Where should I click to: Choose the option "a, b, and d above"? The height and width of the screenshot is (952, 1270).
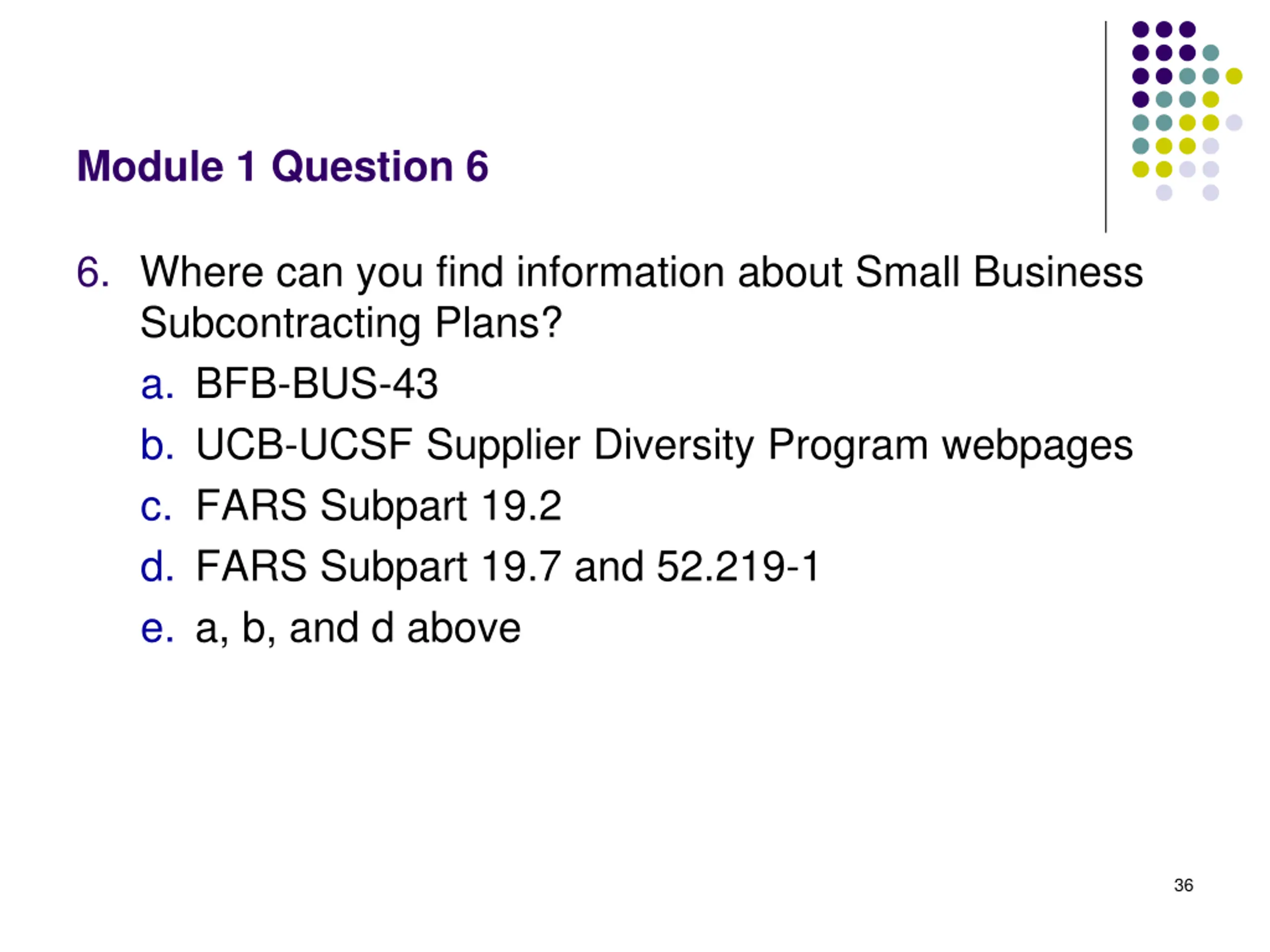[358, 628]
